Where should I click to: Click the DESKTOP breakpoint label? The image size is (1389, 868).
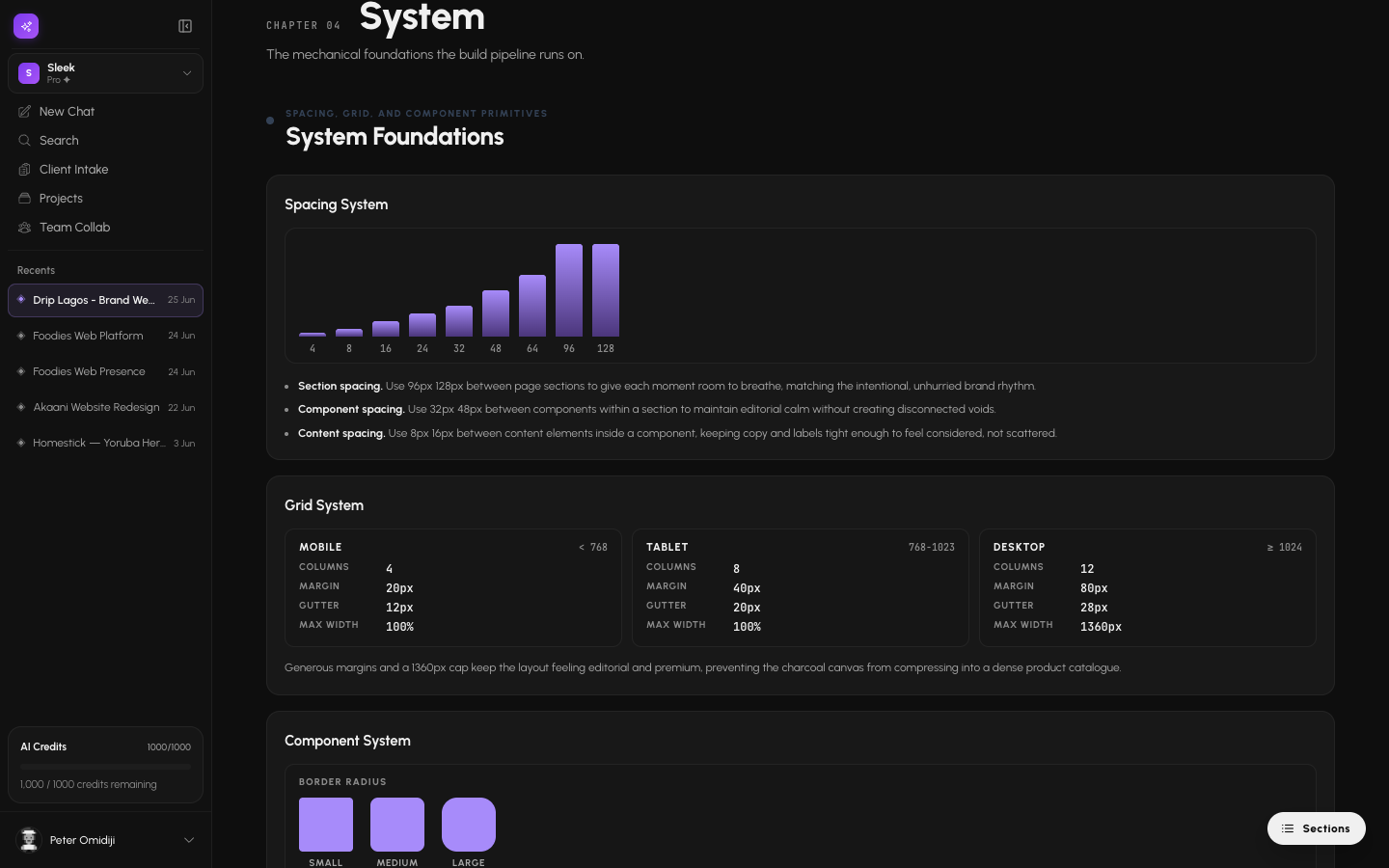tap(1020, 547)
